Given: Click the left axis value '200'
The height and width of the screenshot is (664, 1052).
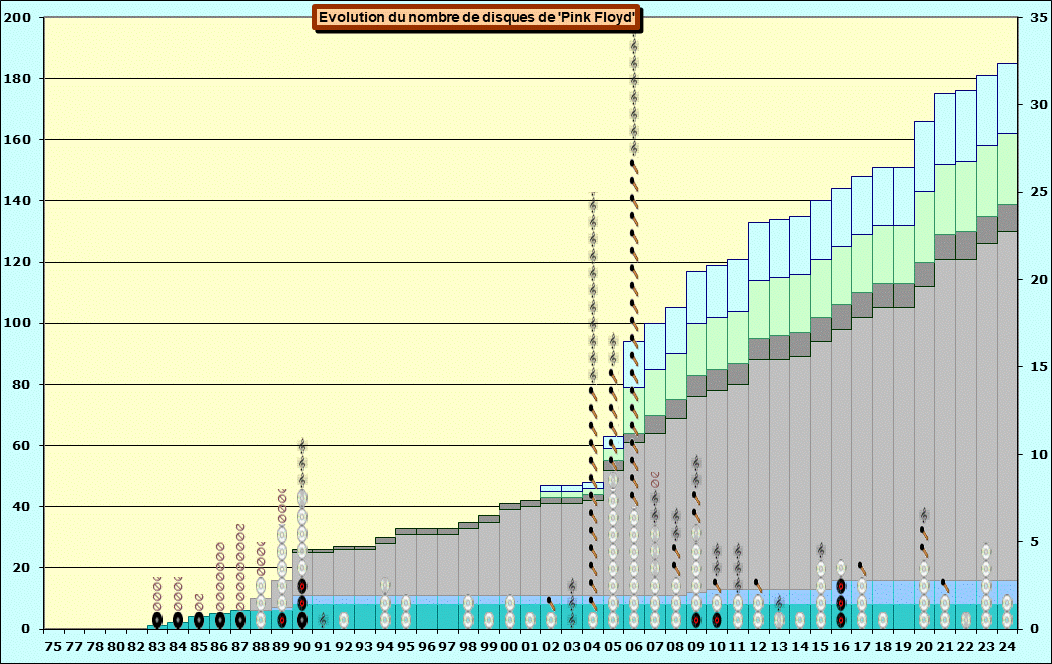Looking at the screenshot, I should coord(17,17).
